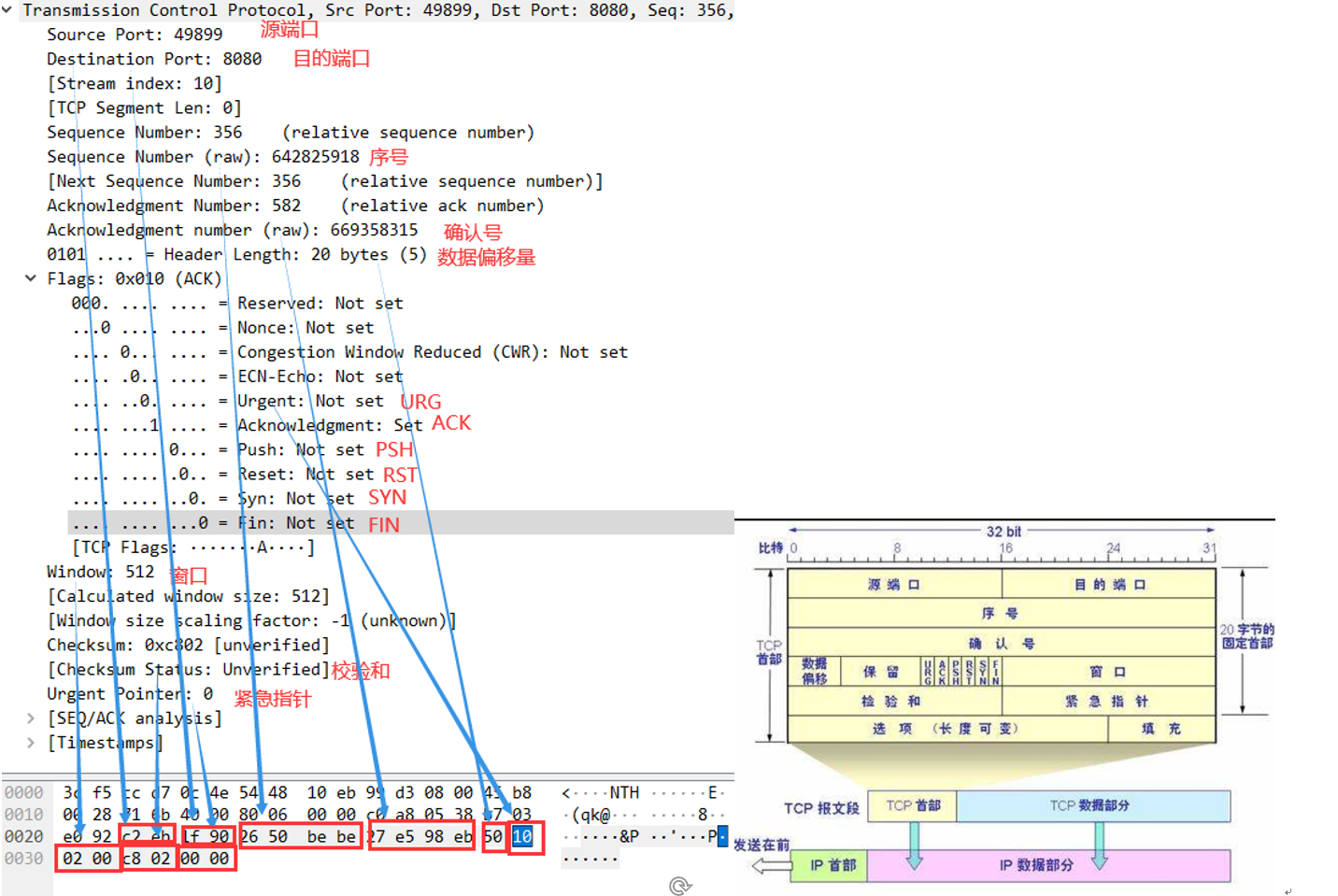Click '32 bit' label in TCP header diagram
1338x896 pixels.
click(x=1003, y=531)
